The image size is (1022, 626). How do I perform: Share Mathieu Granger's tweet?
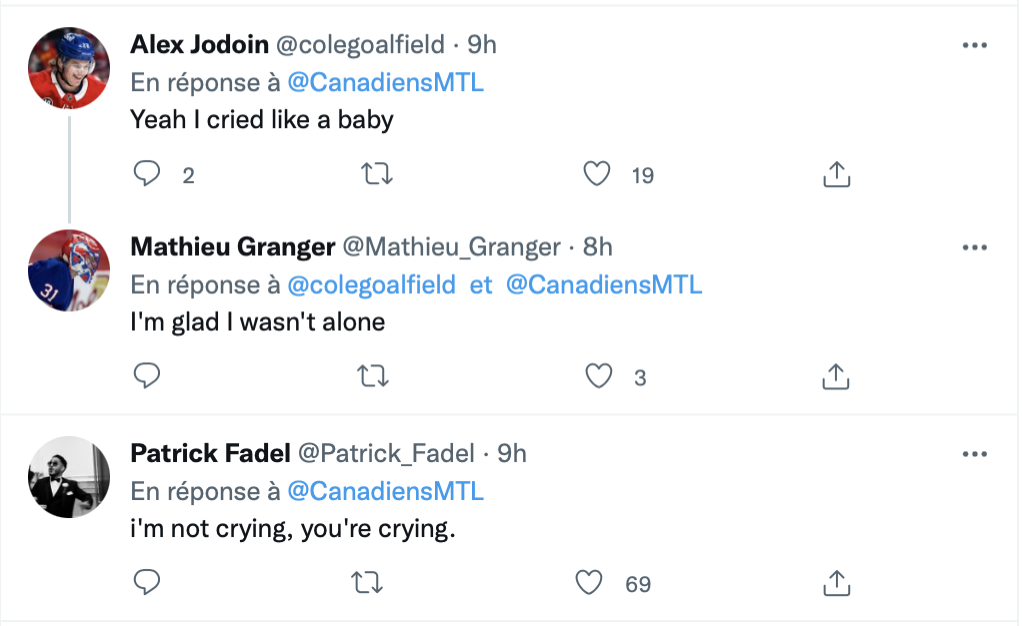[836, 377]
